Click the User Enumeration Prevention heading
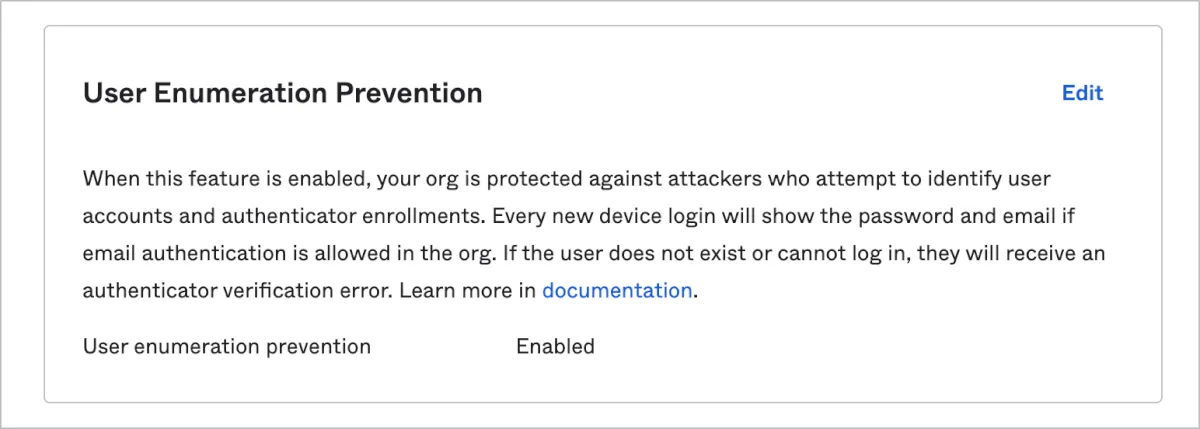This screenshot has width=1200, height=429. (x=282, y=94)
